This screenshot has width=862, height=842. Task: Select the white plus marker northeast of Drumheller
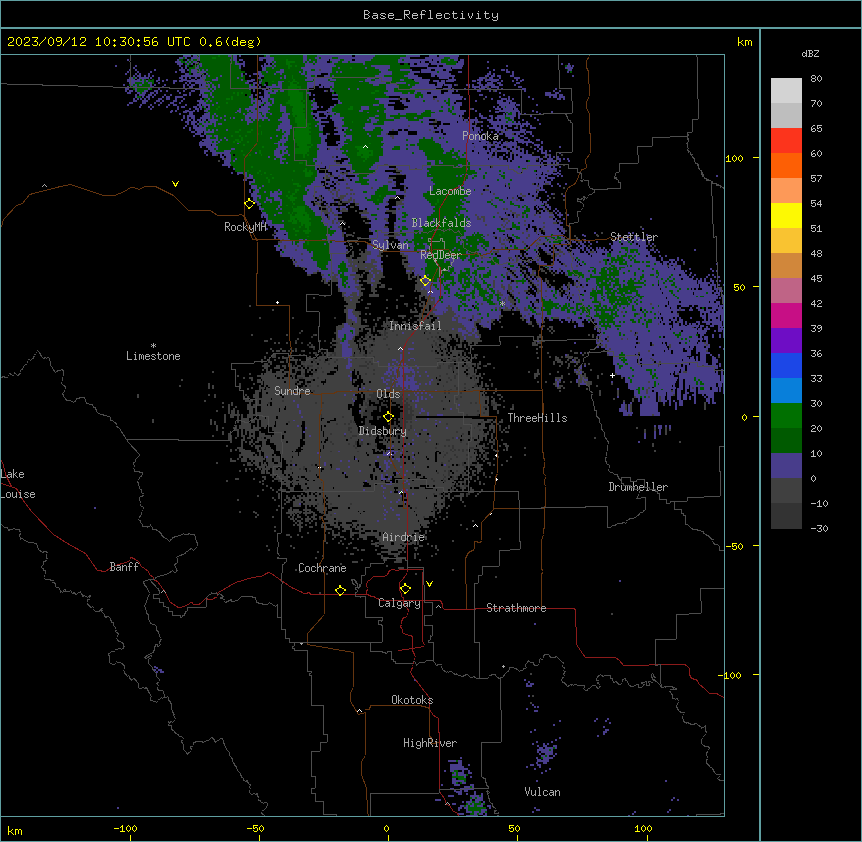[x=612, y=375]
